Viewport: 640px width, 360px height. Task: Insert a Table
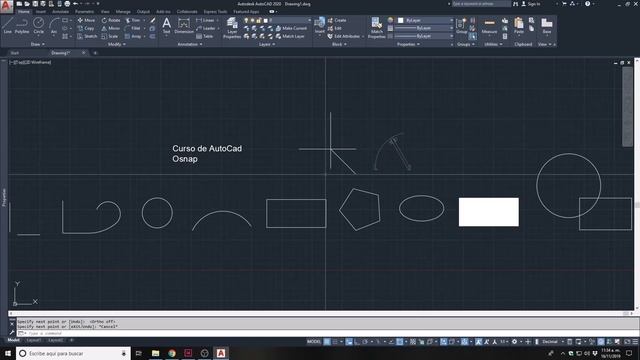point(204,36)
